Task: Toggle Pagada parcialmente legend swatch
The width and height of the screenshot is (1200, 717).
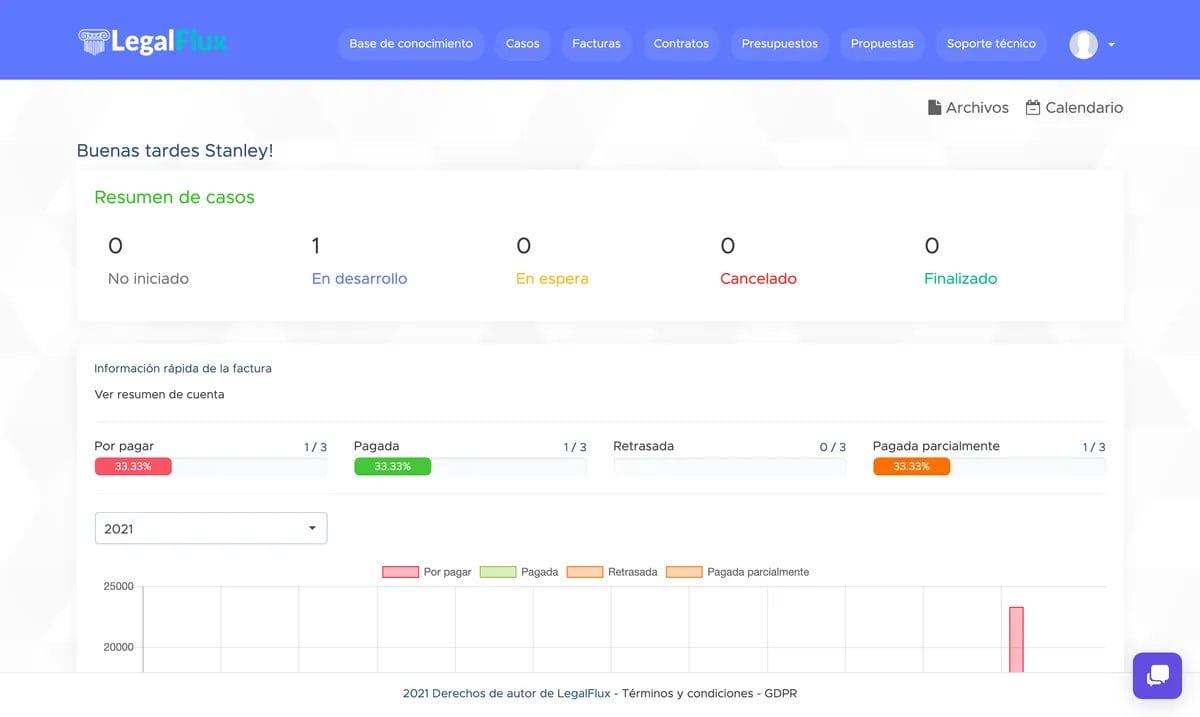Action: tap(684, 572)
